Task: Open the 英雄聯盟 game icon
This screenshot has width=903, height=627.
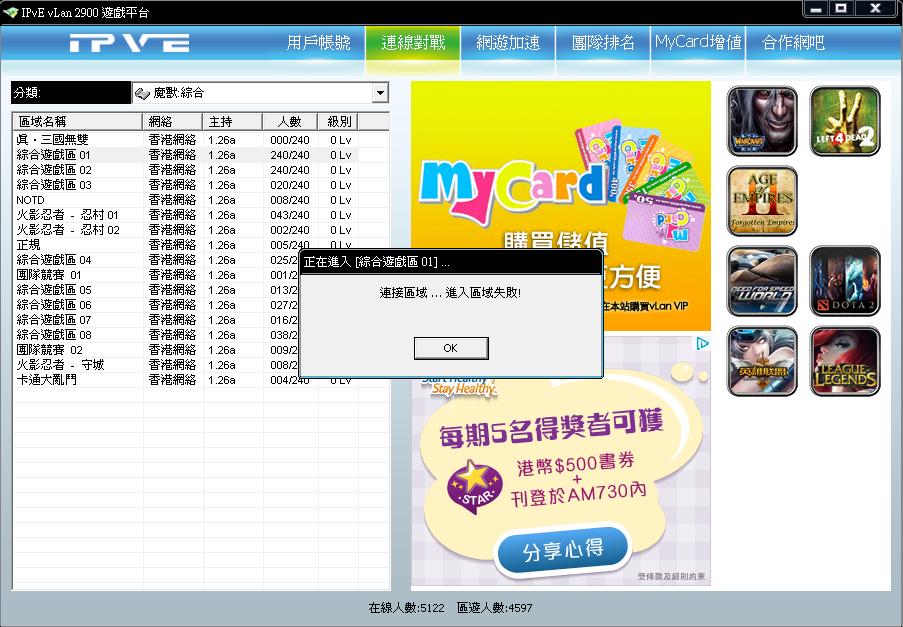Action: pyautogui.click(x=762, y=362)
